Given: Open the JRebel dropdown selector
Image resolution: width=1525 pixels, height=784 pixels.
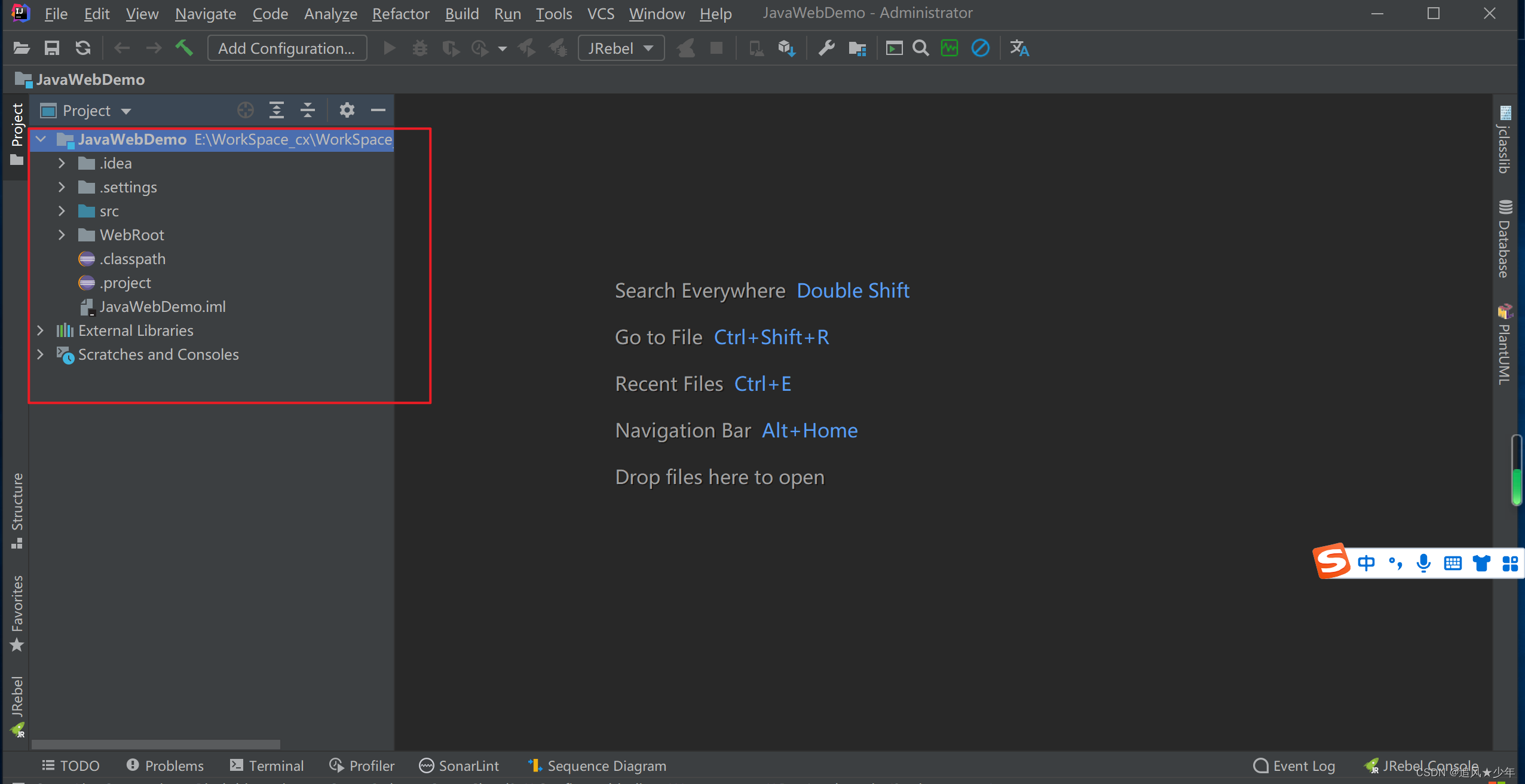Looking at the screenshot, I should click(x=621, y=48).
